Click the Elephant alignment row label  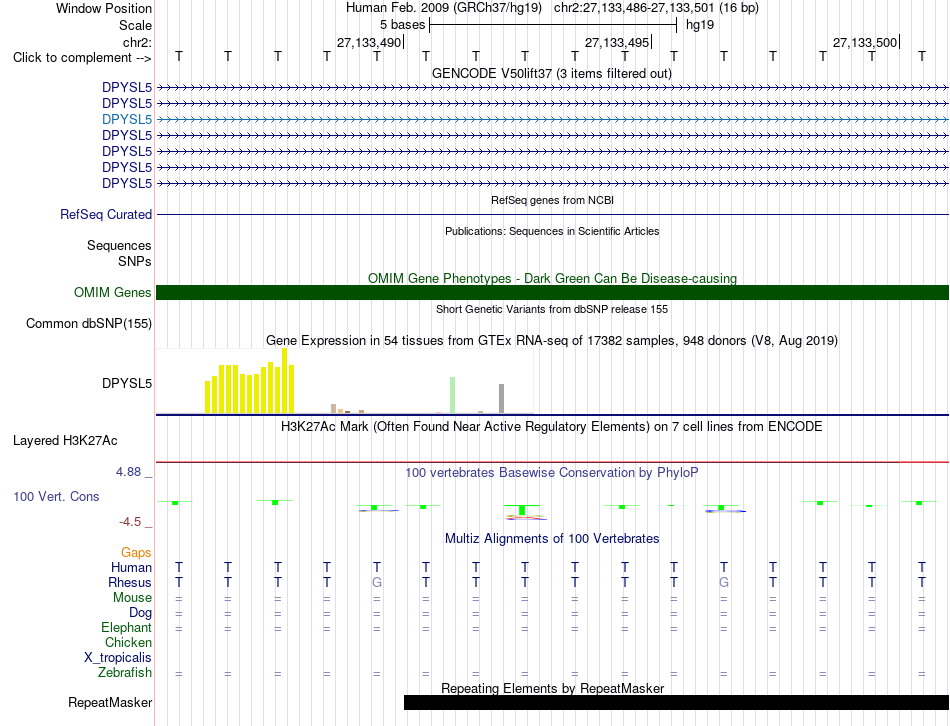127,628
